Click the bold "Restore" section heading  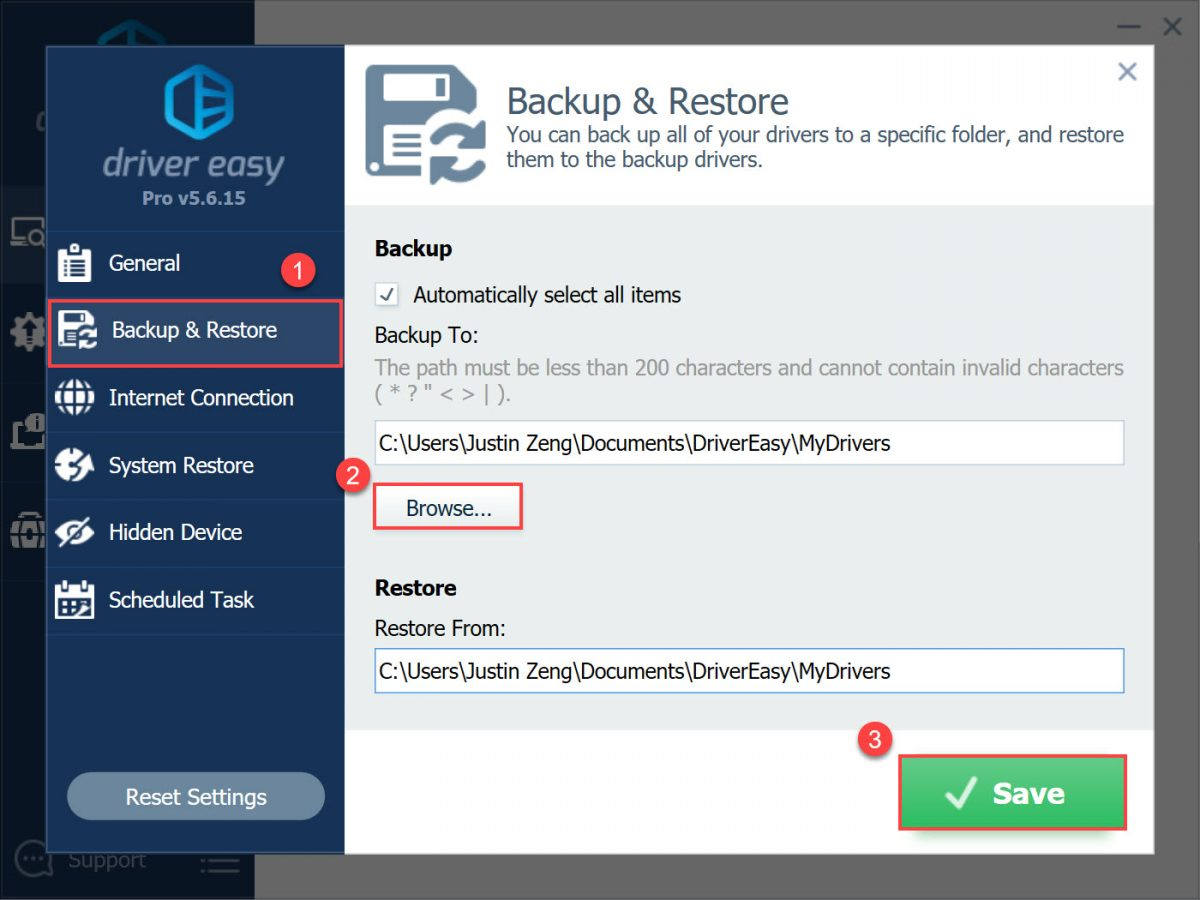[x=415, y=588]
